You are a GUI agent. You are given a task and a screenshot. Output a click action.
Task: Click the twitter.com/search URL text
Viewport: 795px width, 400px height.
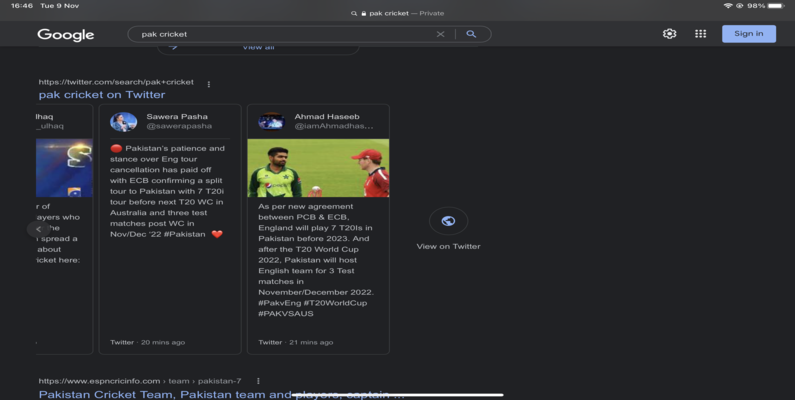tap(116, 82)
